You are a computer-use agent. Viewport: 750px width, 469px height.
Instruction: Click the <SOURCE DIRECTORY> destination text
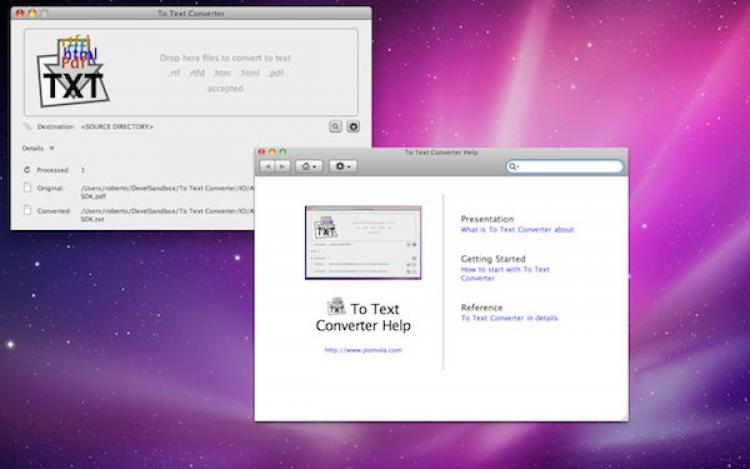(x=117, y=127)
